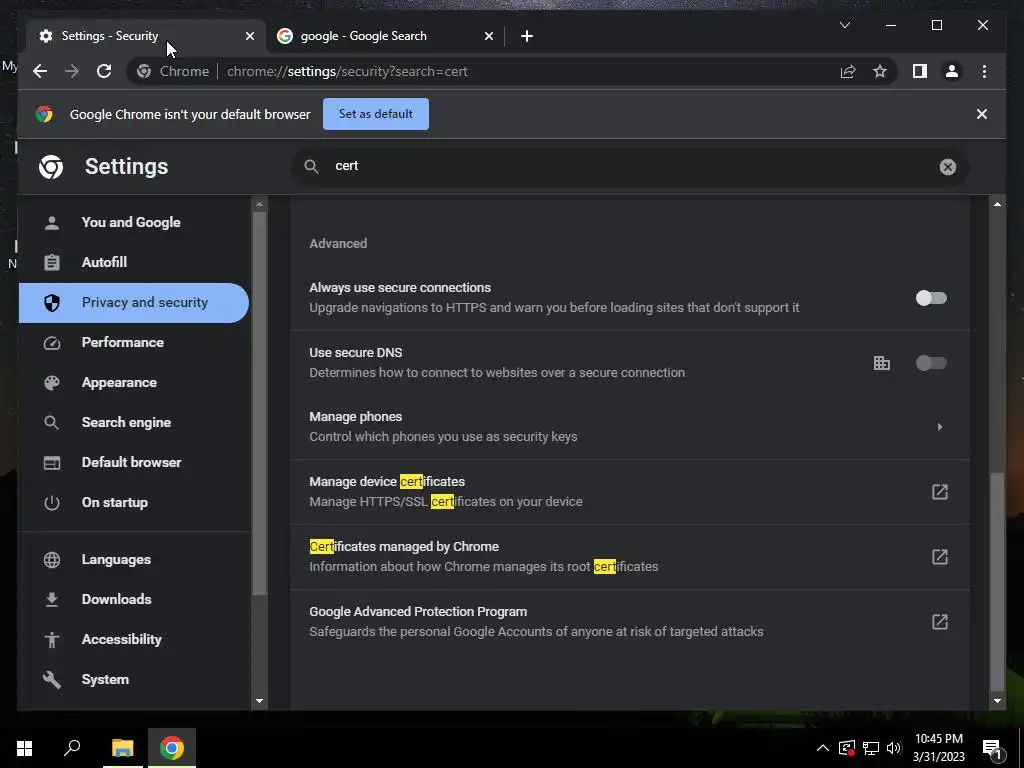Screen dimensions: 1024x768
Task: Click the address bar URL
Action: [347, 71]
